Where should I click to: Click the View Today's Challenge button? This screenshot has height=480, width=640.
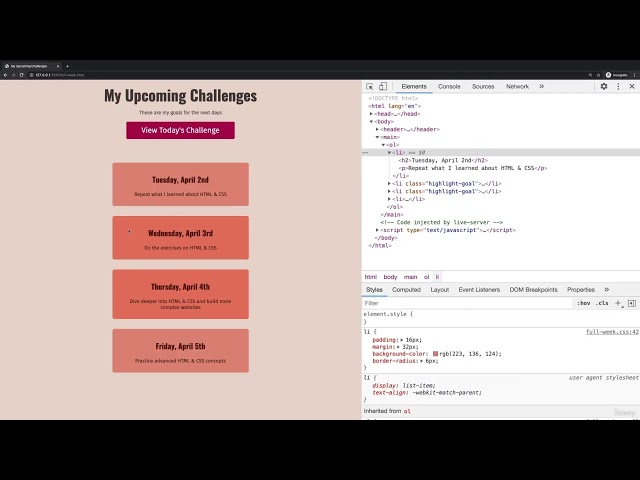[180, 130]
